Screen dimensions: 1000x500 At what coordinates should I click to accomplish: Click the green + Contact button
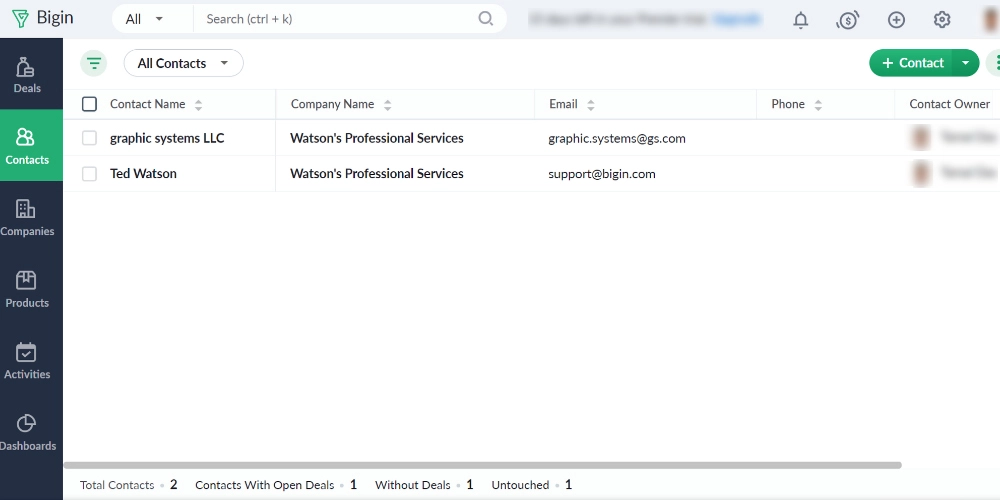(x=911, y=62)
